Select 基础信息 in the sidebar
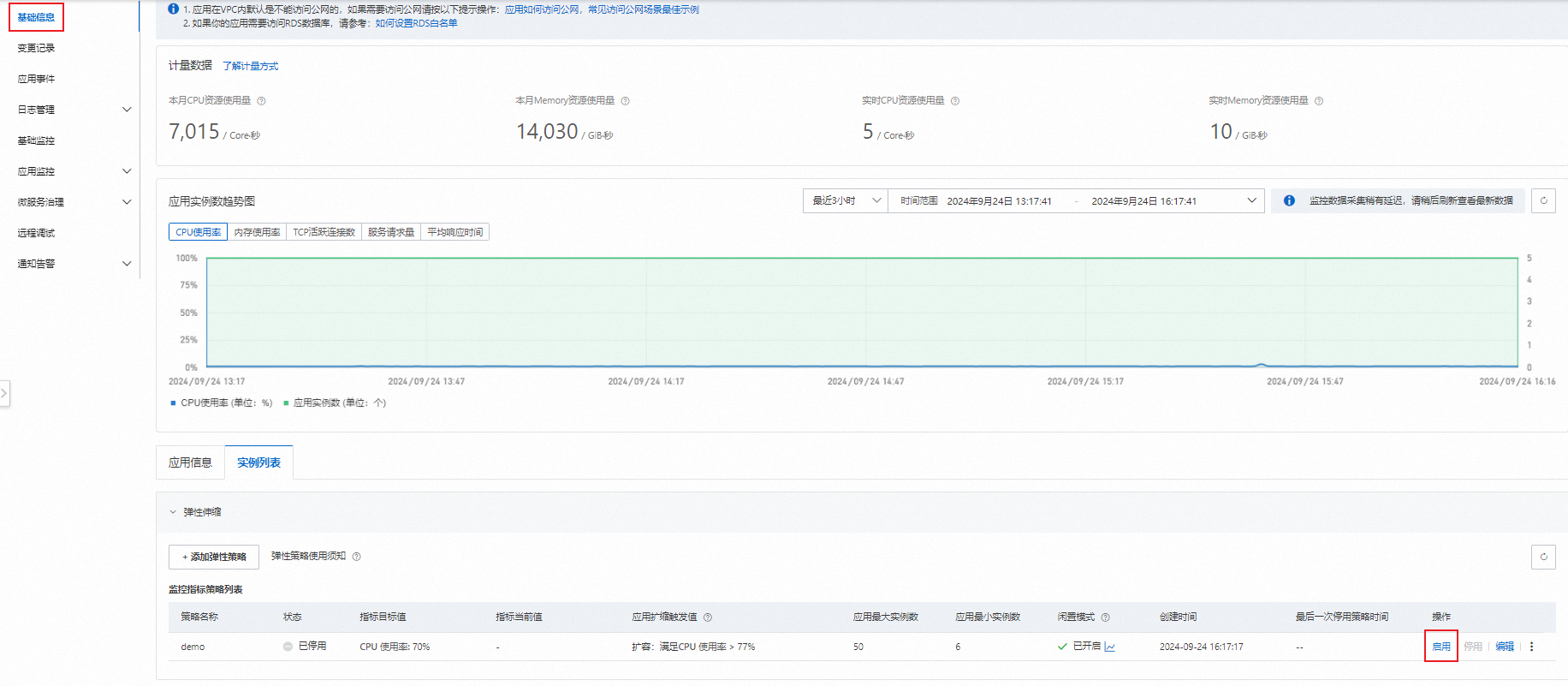The width and height of the screenshot is (1568, 686). coord(36,17)
